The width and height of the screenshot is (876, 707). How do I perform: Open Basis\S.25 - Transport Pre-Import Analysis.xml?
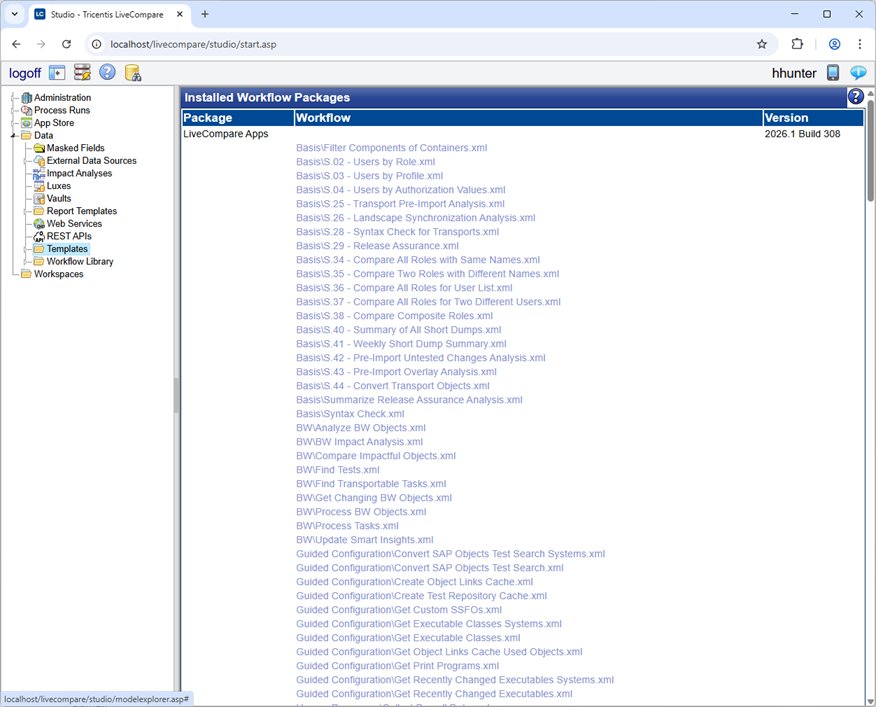click(400, 204)
